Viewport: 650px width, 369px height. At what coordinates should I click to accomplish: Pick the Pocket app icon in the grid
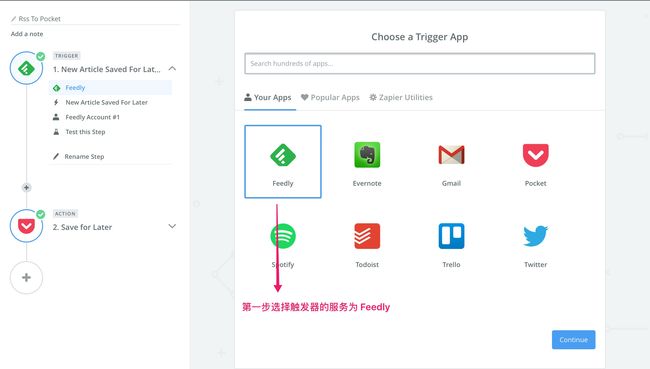536,155
